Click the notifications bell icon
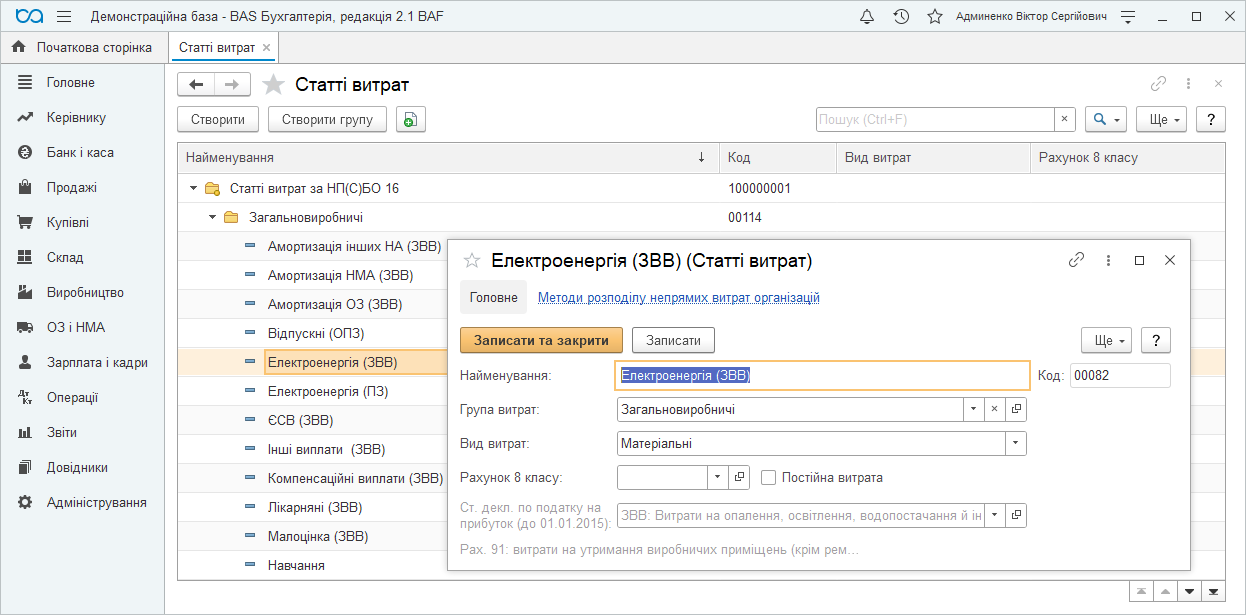 [867, 17]
